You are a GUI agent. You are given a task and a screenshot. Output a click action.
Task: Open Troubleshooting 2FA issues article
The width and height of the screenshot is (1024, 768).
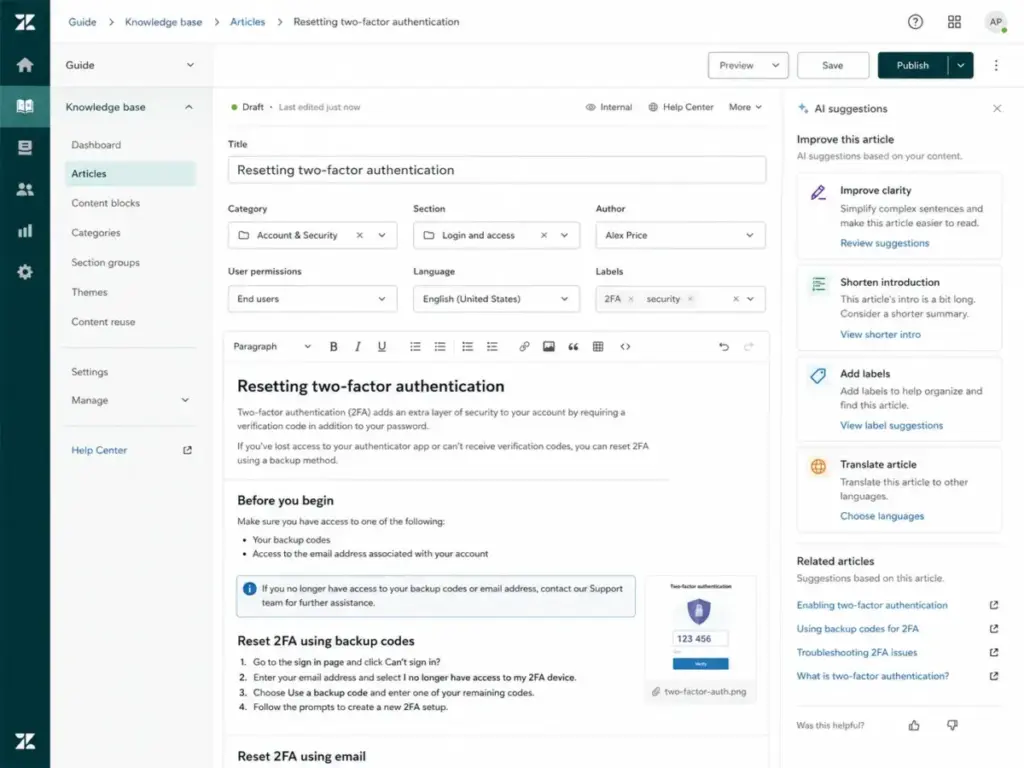tap(857, 652)
